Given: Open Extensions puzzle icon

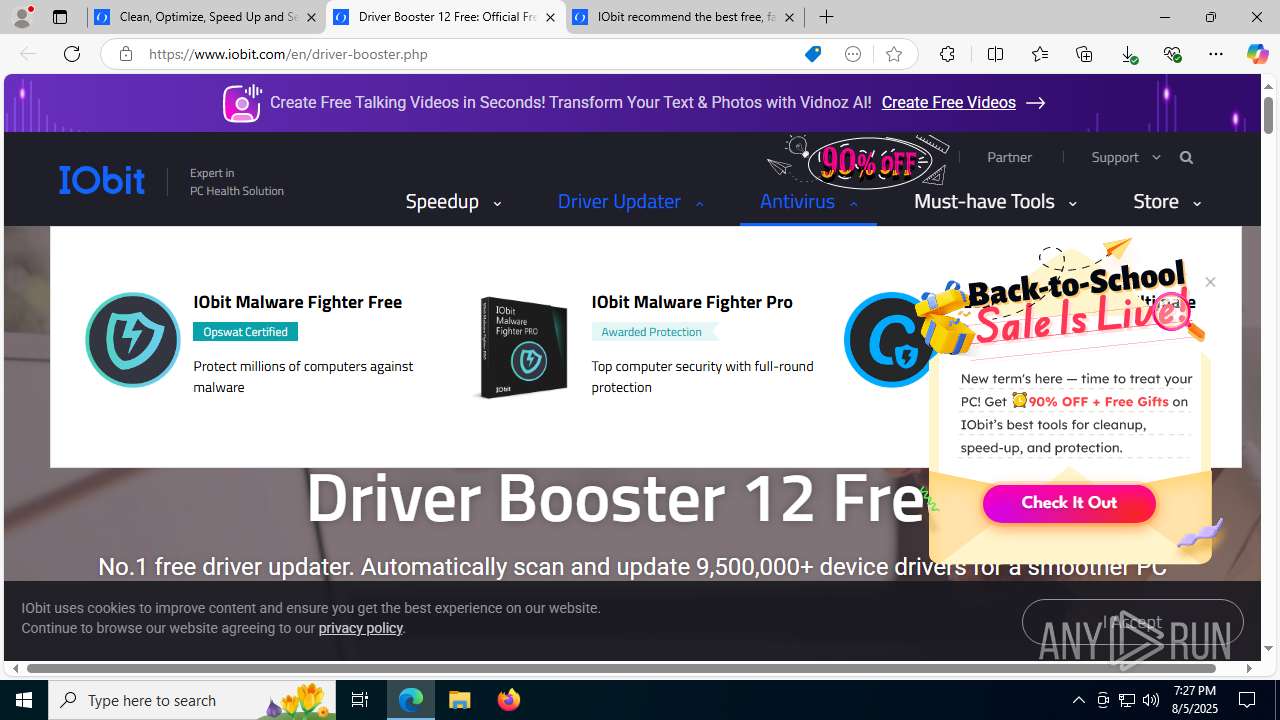Looking at the screenshot, I should pyautogui.click(x=947, y=54).
